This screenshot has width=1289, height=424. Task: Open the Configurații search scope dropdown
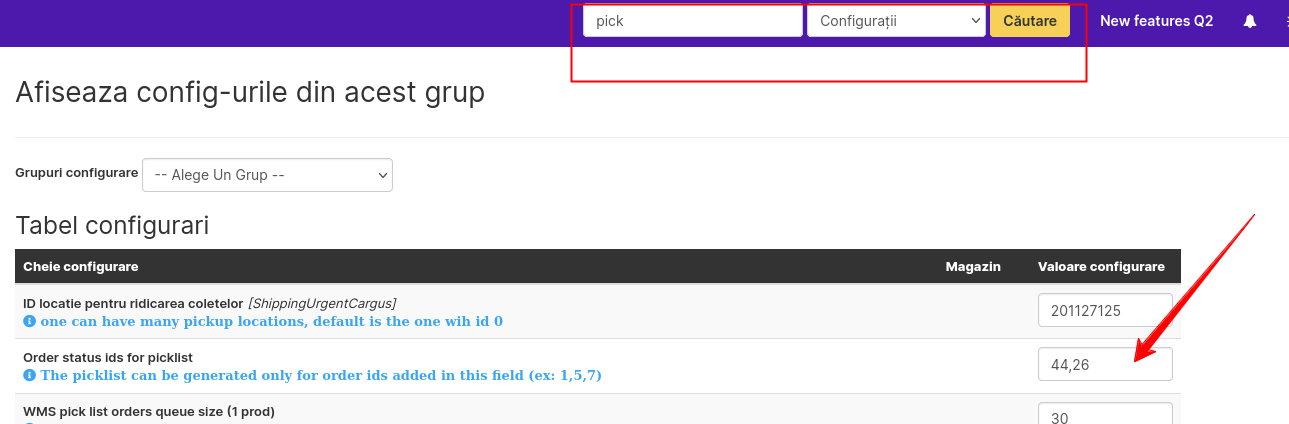tap(896, 21)
